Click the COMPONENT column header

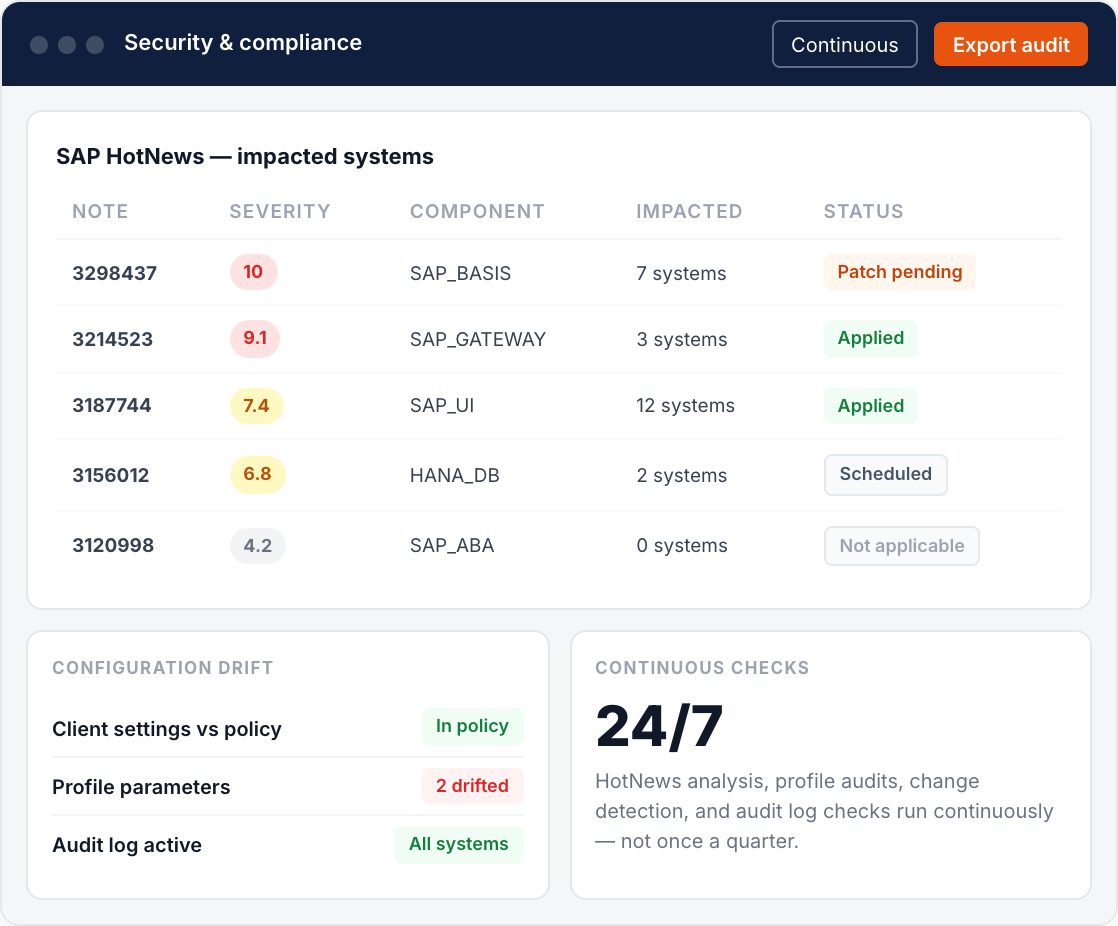477,212
